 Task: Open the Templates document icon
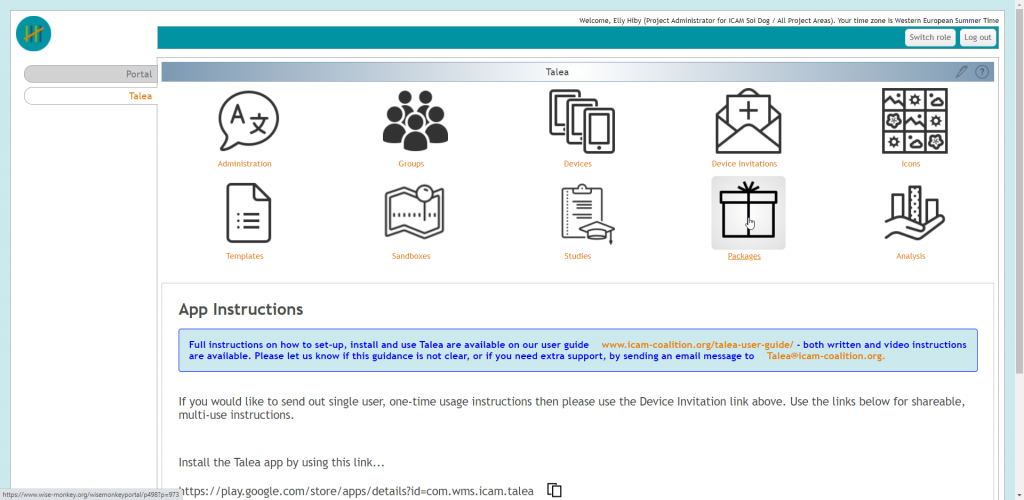[x=248, y=213]
